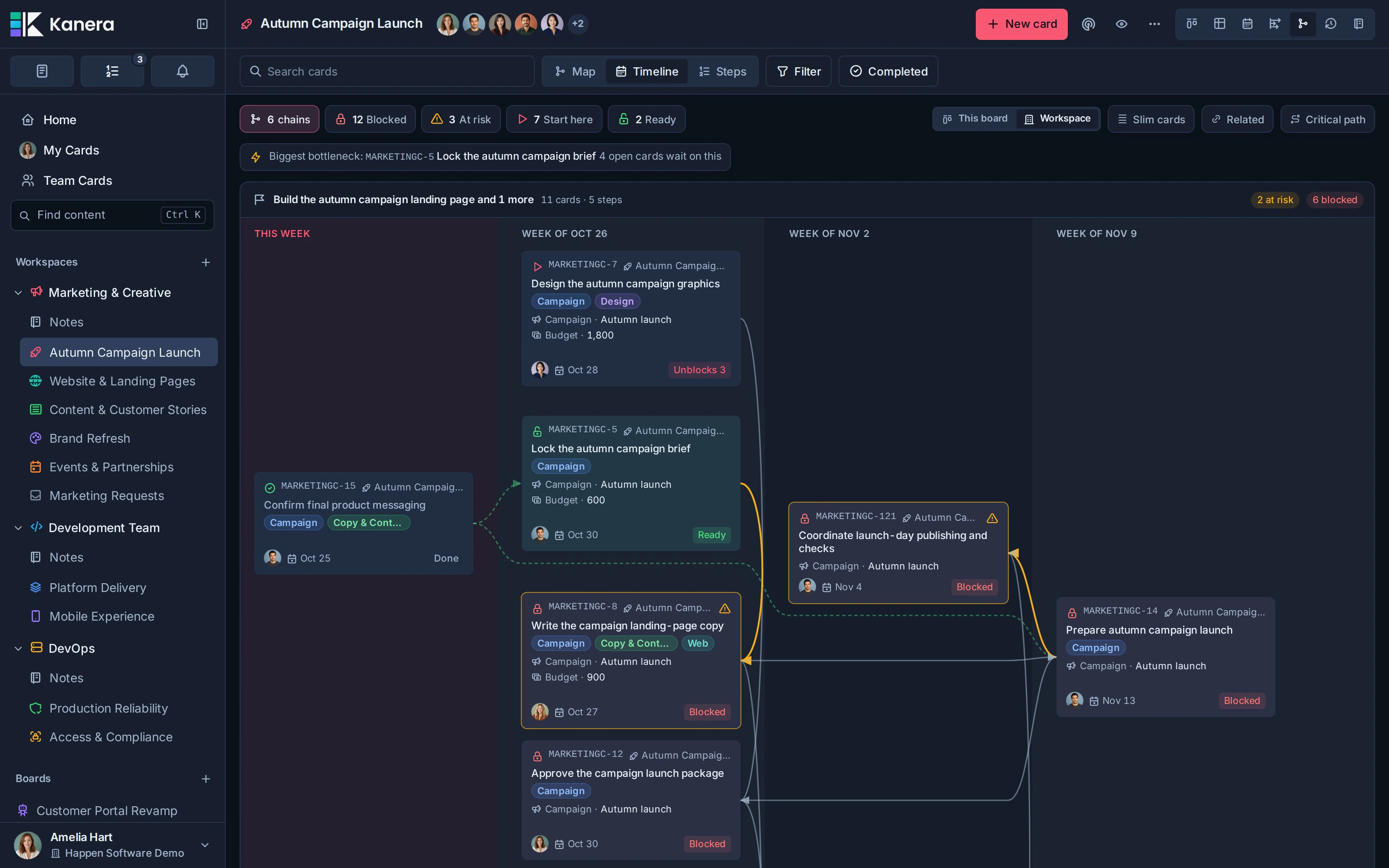Open the numbered task list with badge 3
Screen dimensions: 1389x868
(x=112, y=71)
